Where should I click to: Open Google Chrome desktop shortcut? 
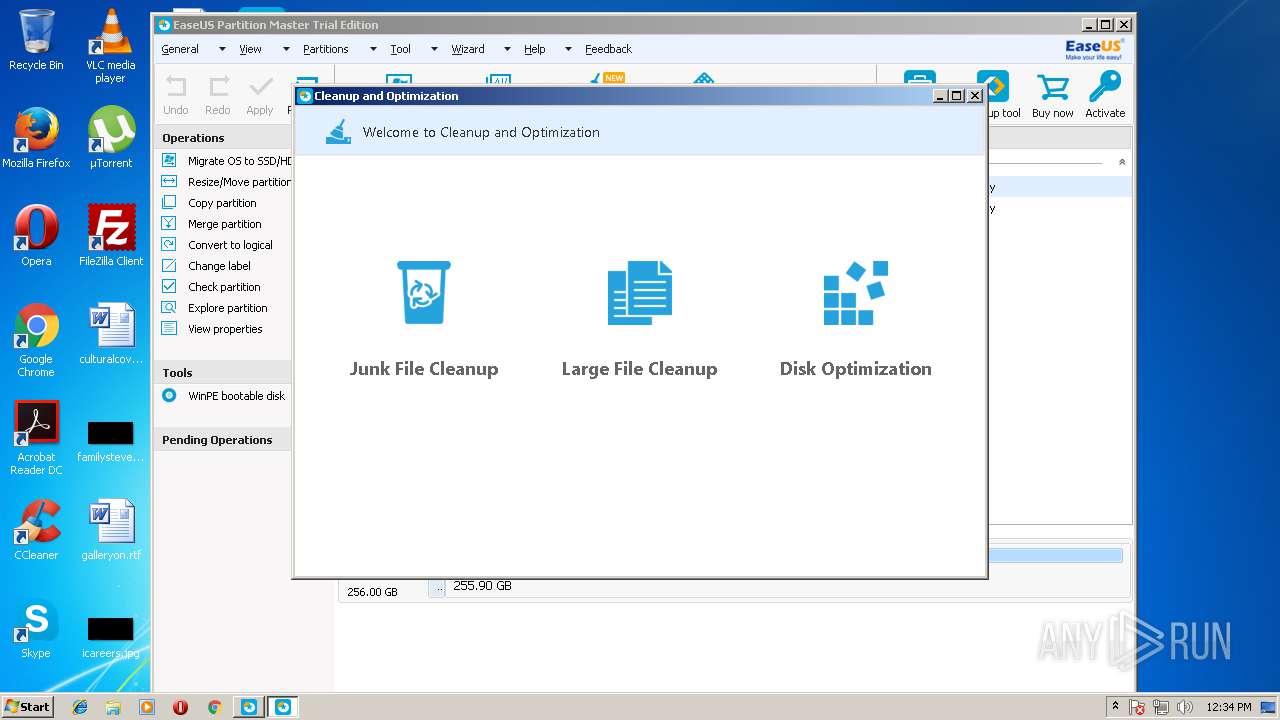pyautogui.click(x=36, y=340)
